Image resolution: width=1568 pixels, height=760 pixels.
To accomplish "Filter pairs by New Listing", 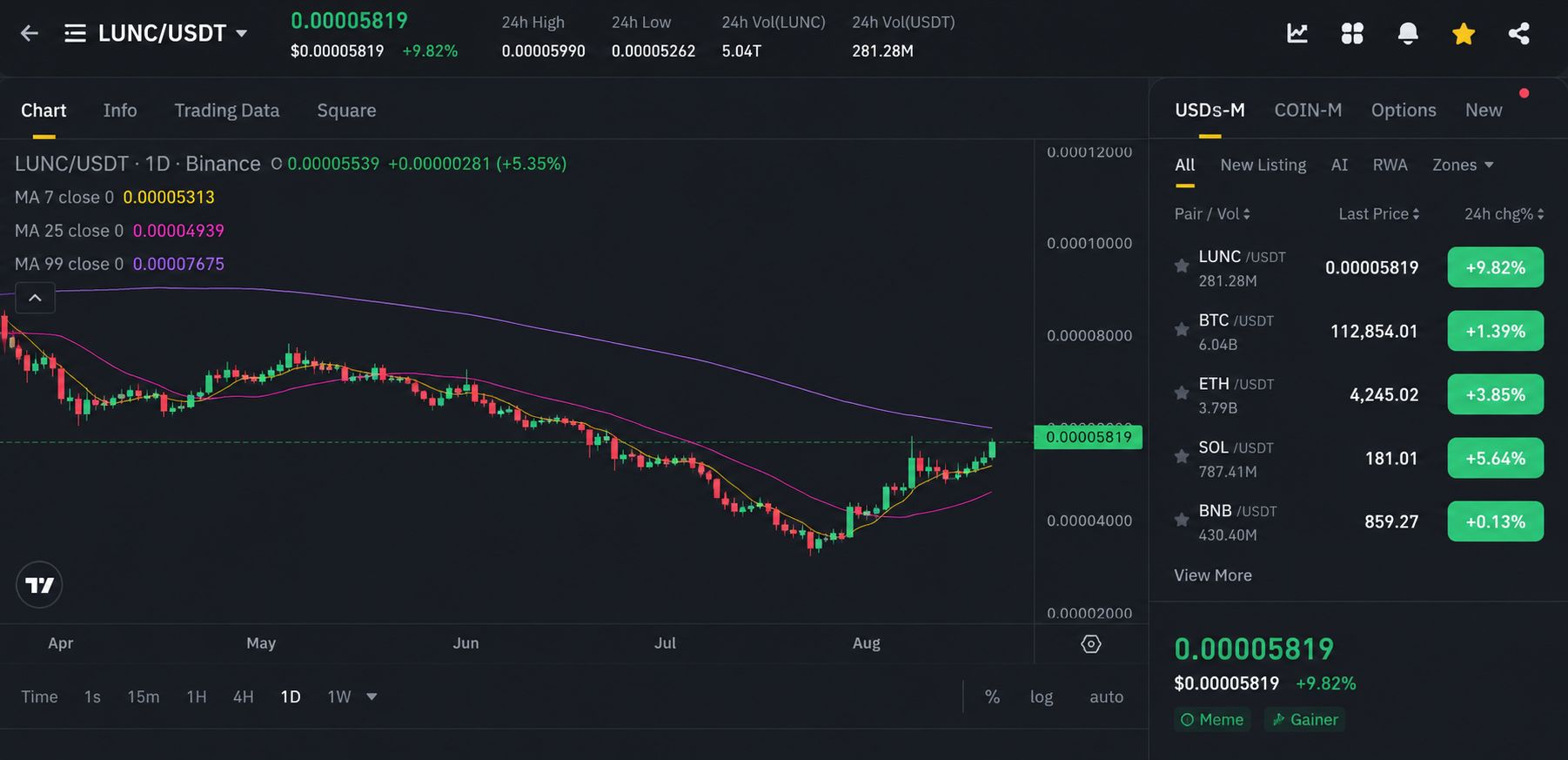I will point(1263,165).
